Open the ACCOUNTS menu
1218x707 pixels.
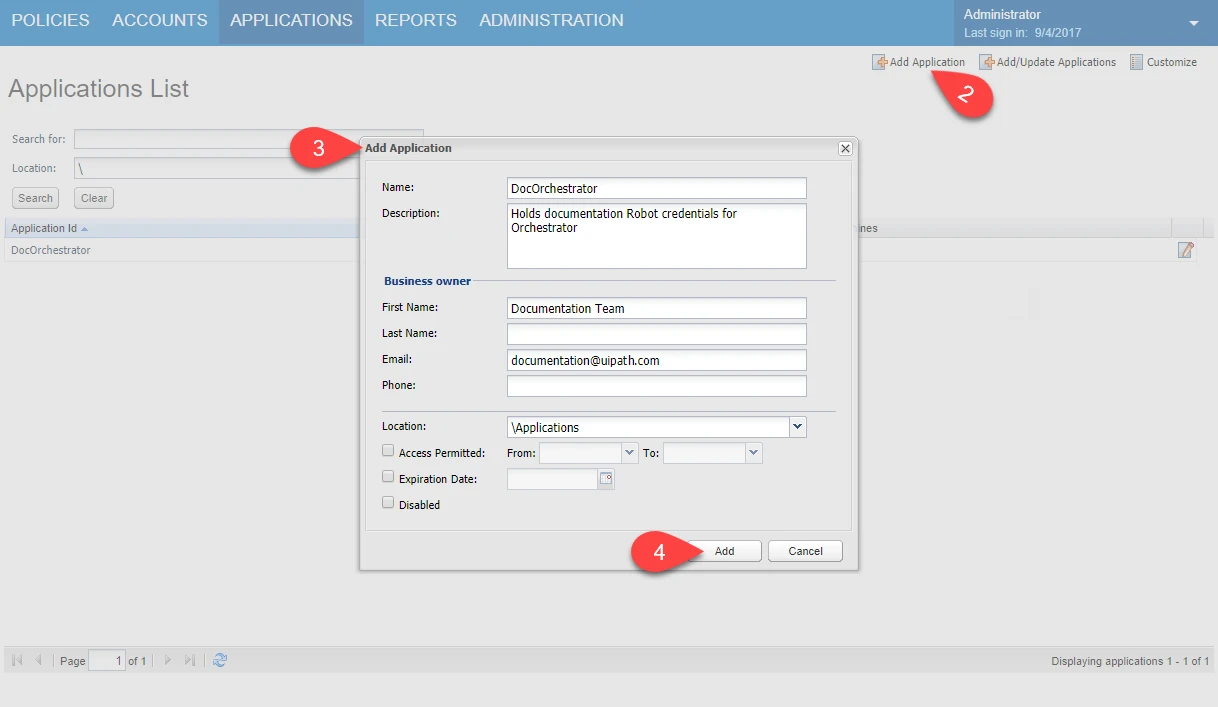[x=160, y=20]
